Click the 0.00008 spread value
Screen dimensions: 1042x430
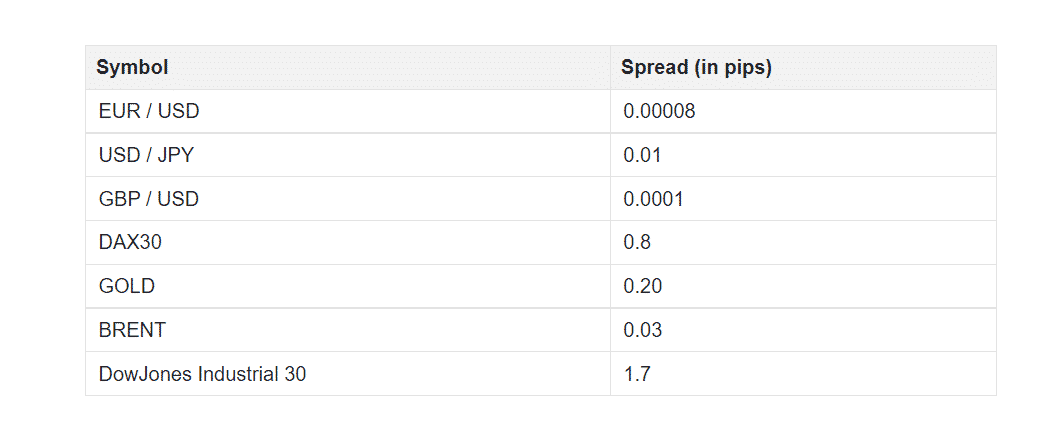pyautogui.click(x=659, y=111)
